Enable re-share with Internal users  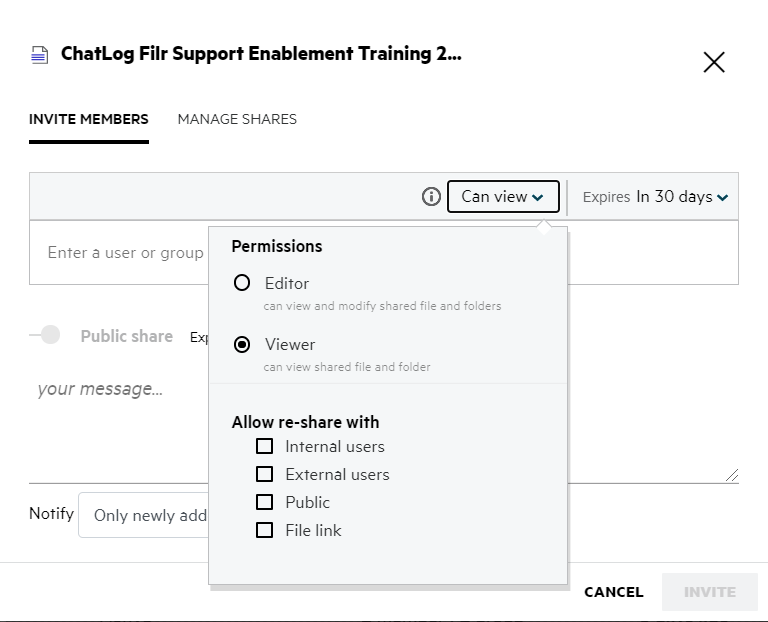(265, 446)
